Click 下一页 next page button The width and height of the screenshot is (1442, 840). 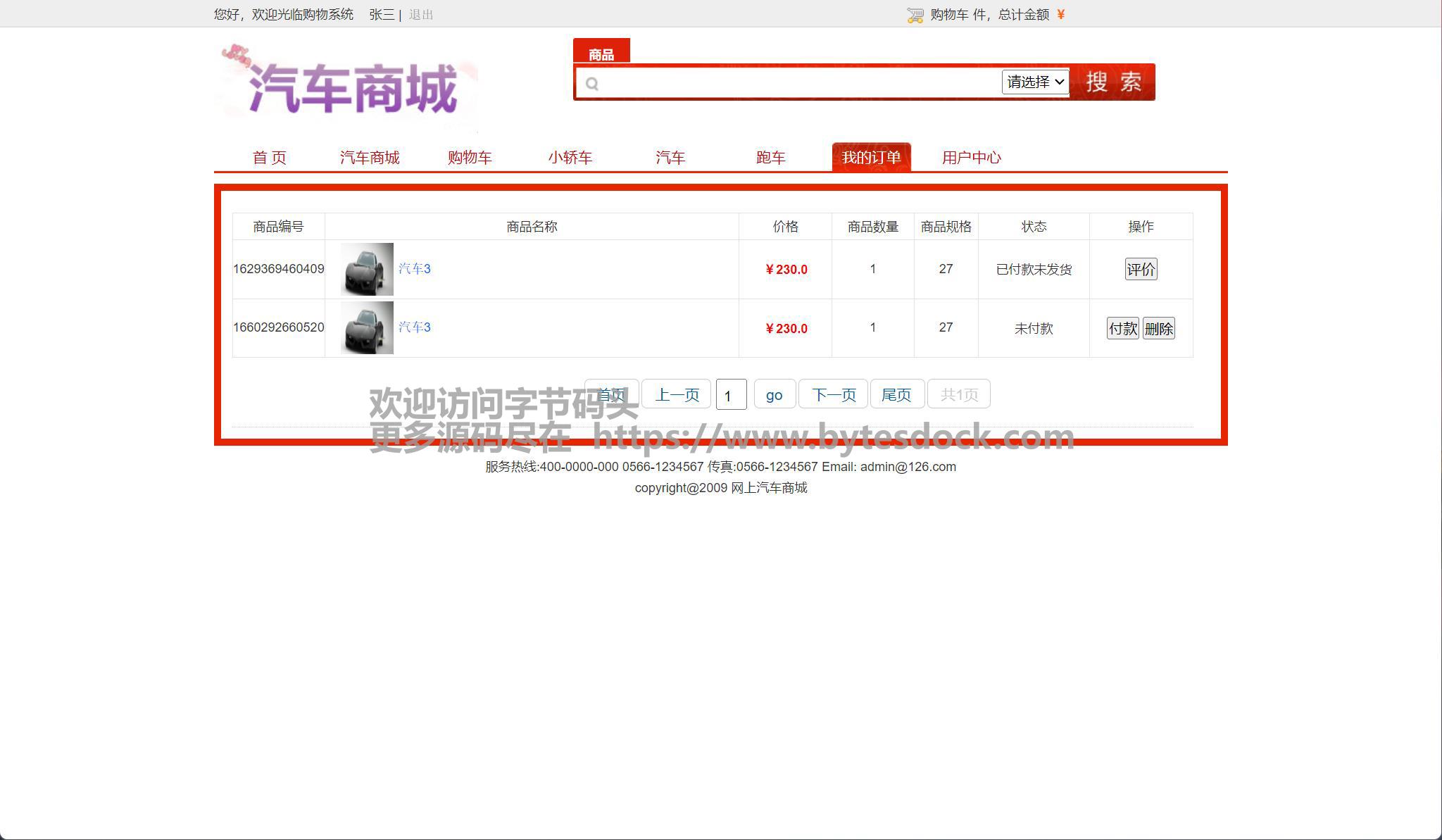coord(834,394)
